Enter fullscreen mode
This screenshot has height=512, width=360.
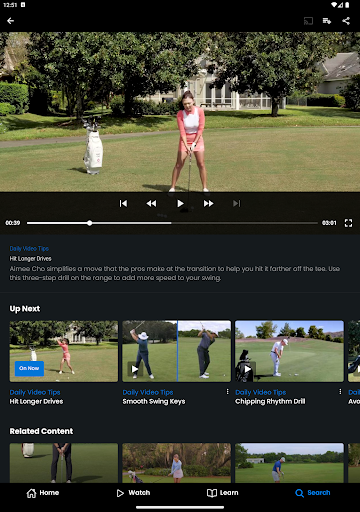348,223
